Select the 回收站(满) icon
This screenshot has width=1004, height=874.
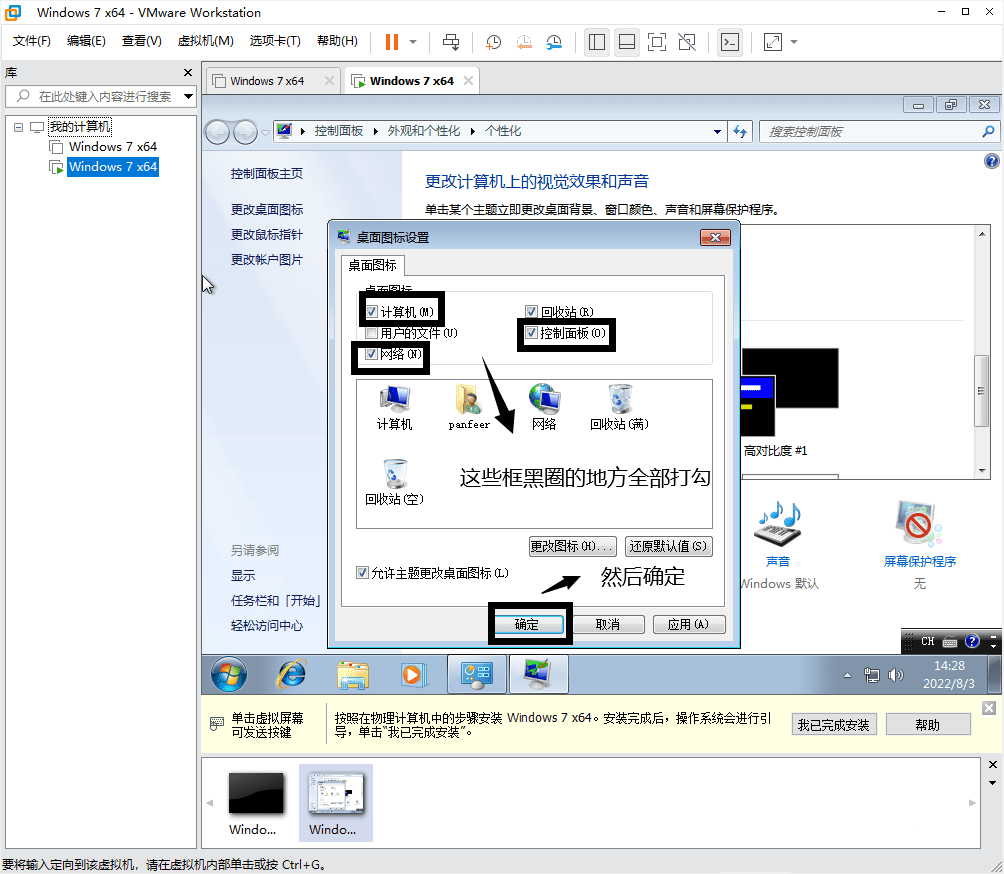coord(619,409)
